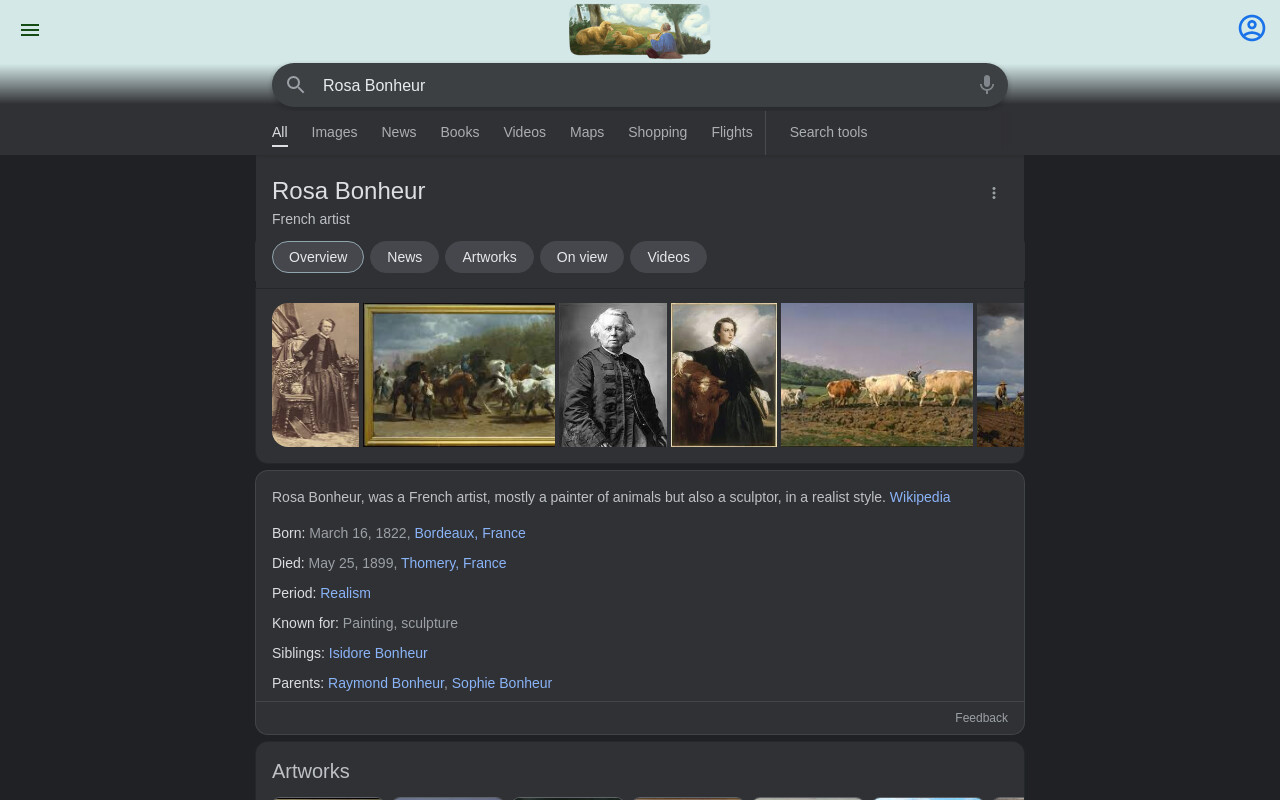This screenshot has height=800, width=1280.
Task: Open the Maps search tab
Action: [x=587, y=132]
